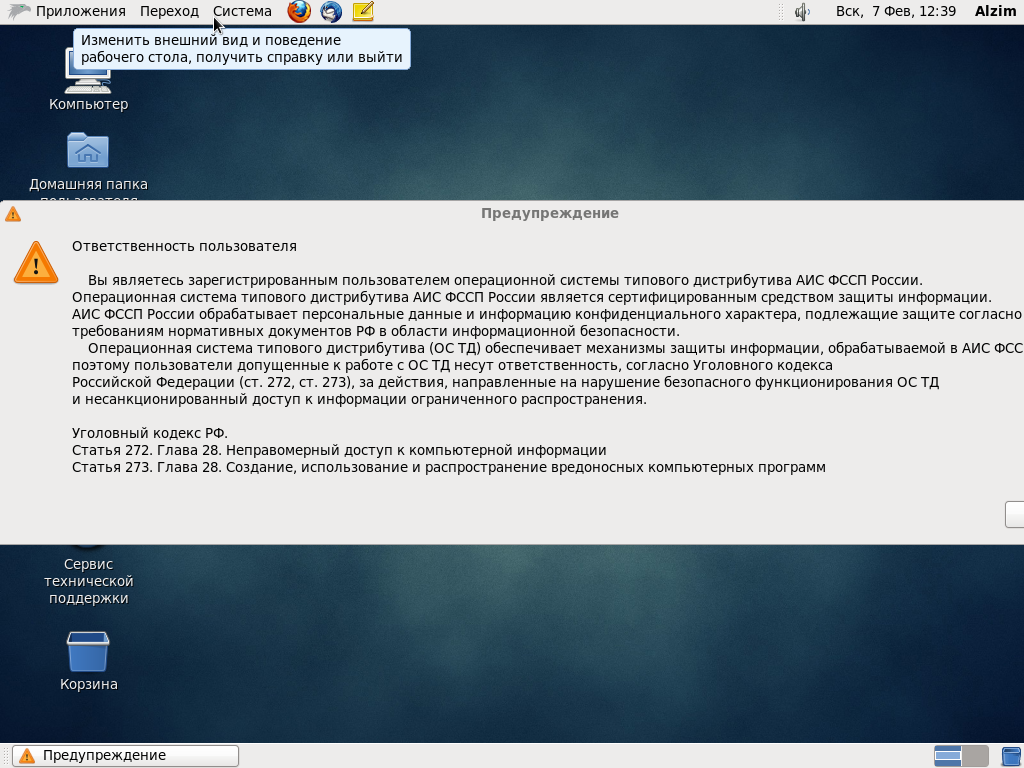Switch to the second gray workspace
This screenshot has width=1024, height=768.
coord(975,756)
